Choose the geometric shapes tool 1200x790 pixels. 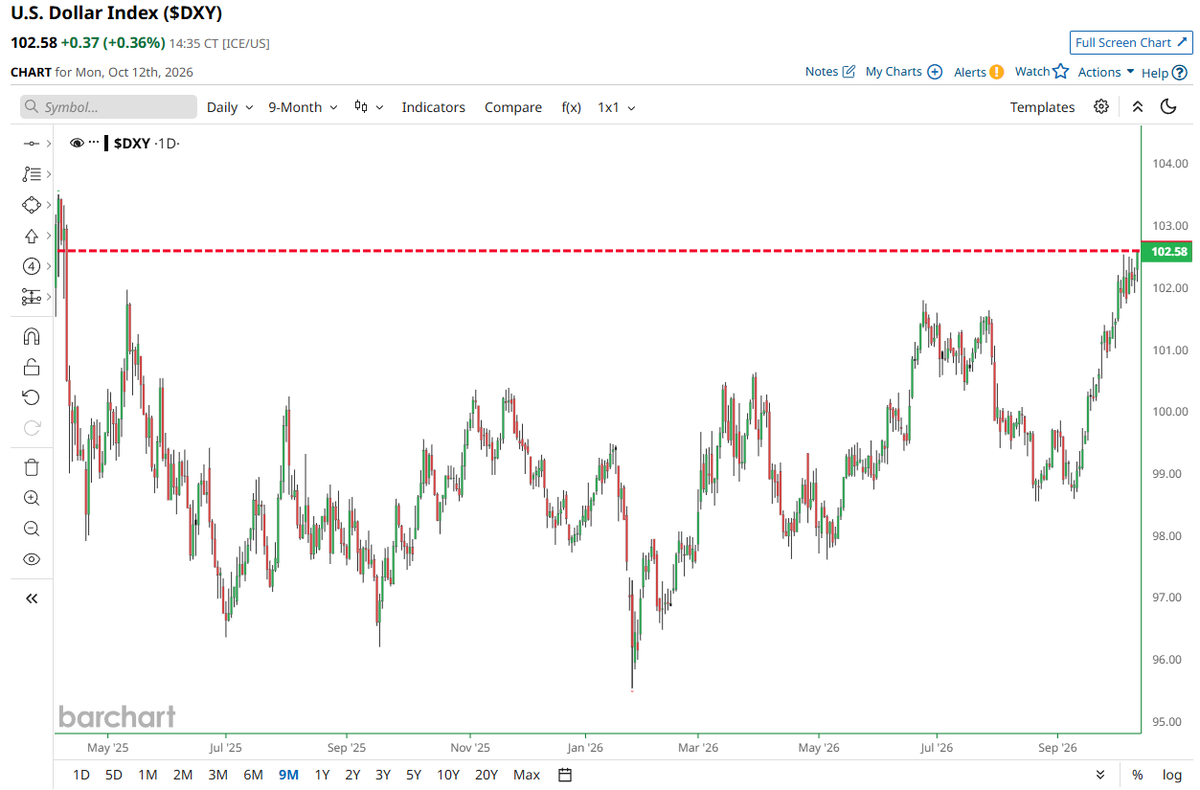point(31,205)
